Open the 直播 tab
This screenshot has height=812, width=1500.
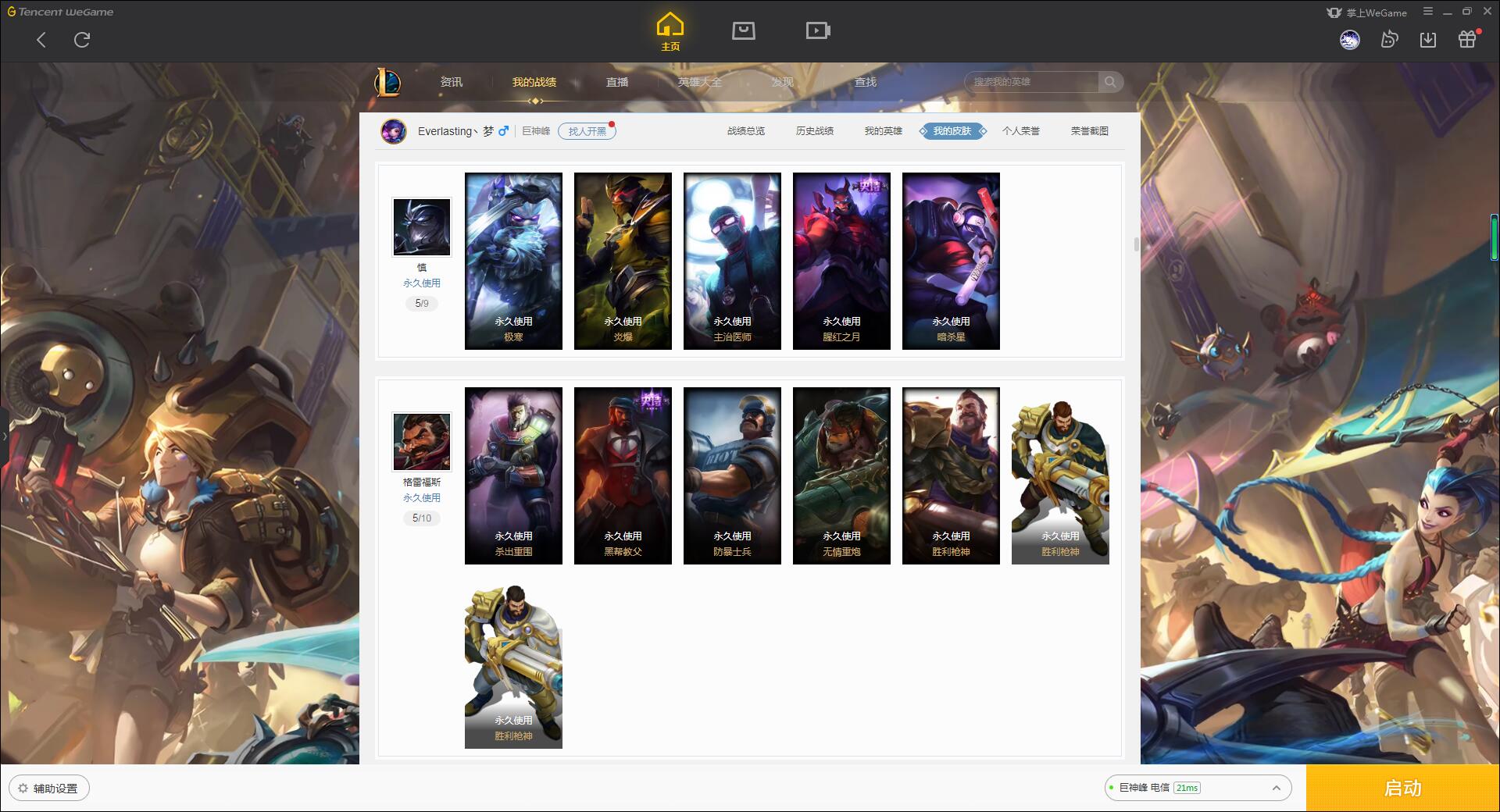coord(617,82)
